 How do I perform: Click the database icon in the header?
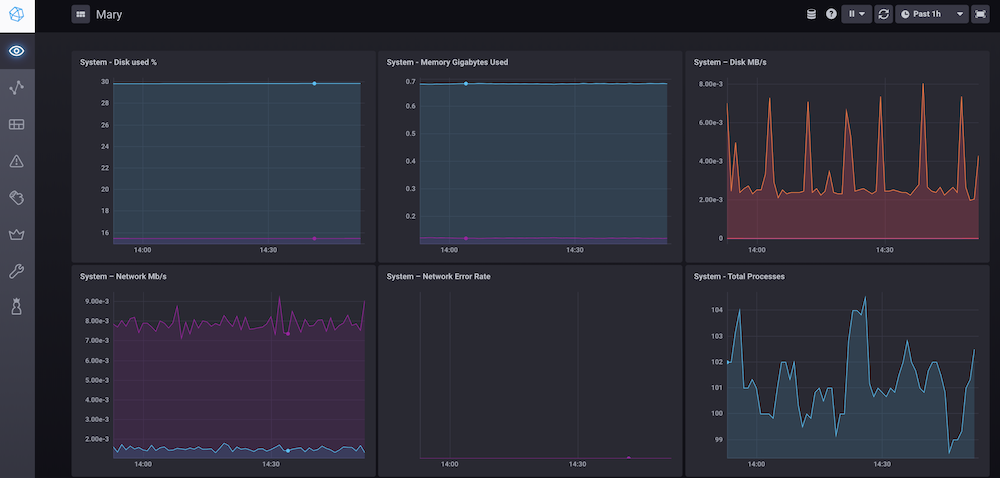(812, 14)
